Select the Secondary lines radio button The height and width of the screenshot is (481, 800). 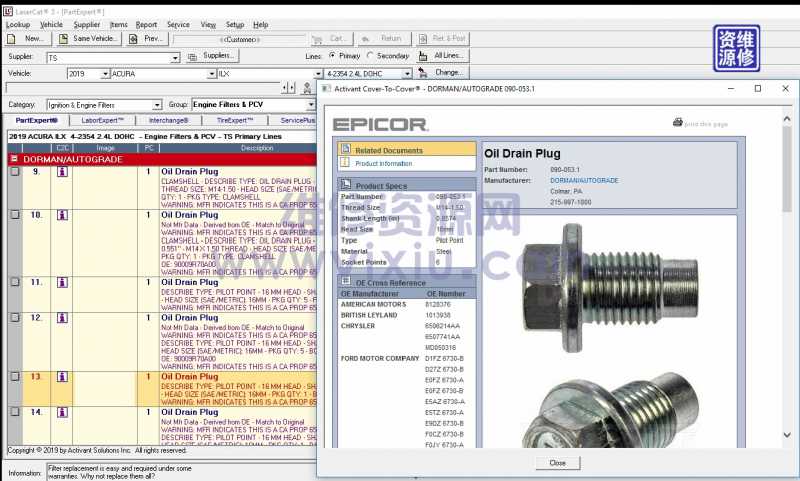pyautogui.click(x=370, y=56)
